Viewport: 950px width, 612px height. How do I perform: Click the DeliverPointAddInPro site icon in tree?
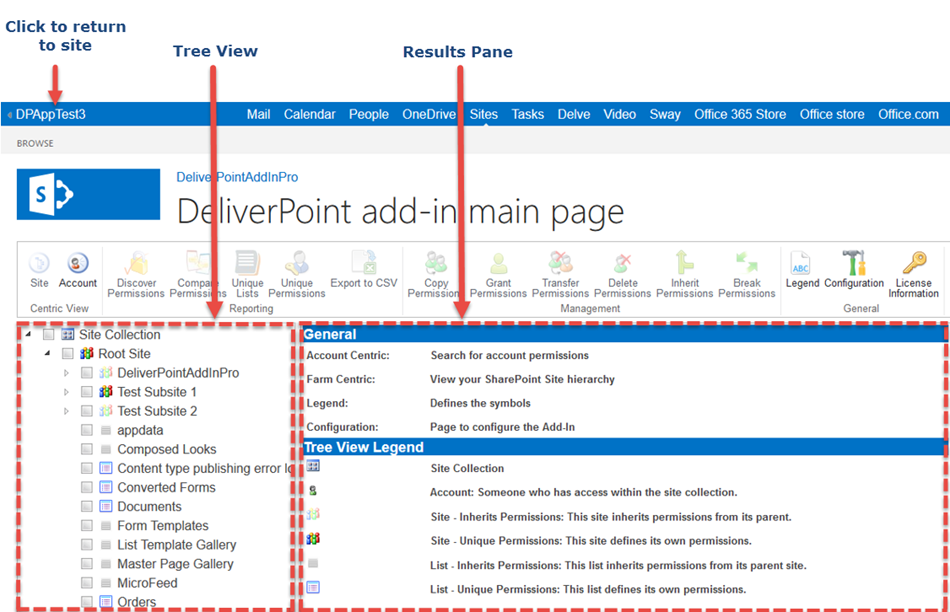tap(106, 373)
